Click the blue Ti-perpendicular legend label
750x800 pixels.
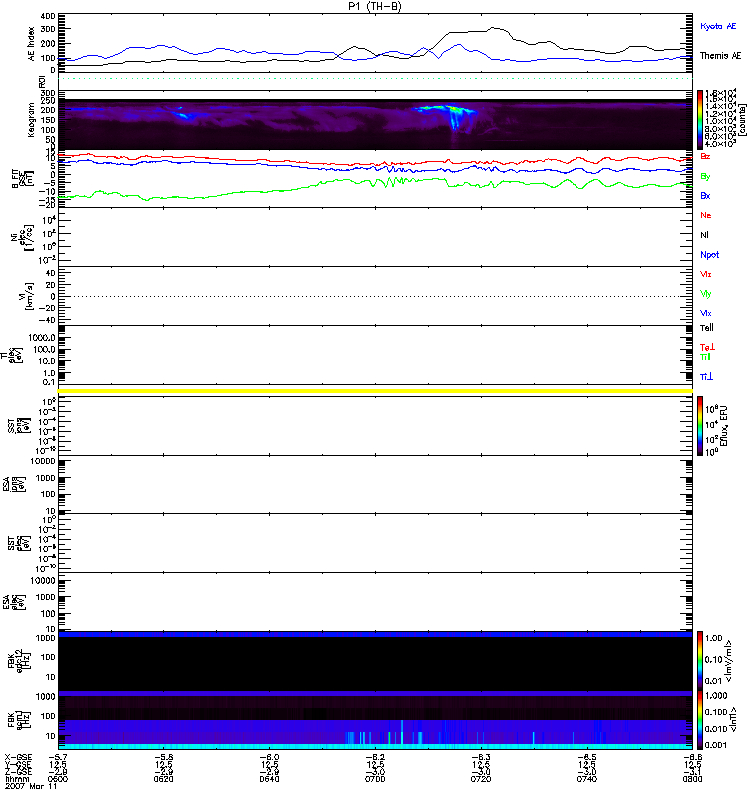[706, 377]
